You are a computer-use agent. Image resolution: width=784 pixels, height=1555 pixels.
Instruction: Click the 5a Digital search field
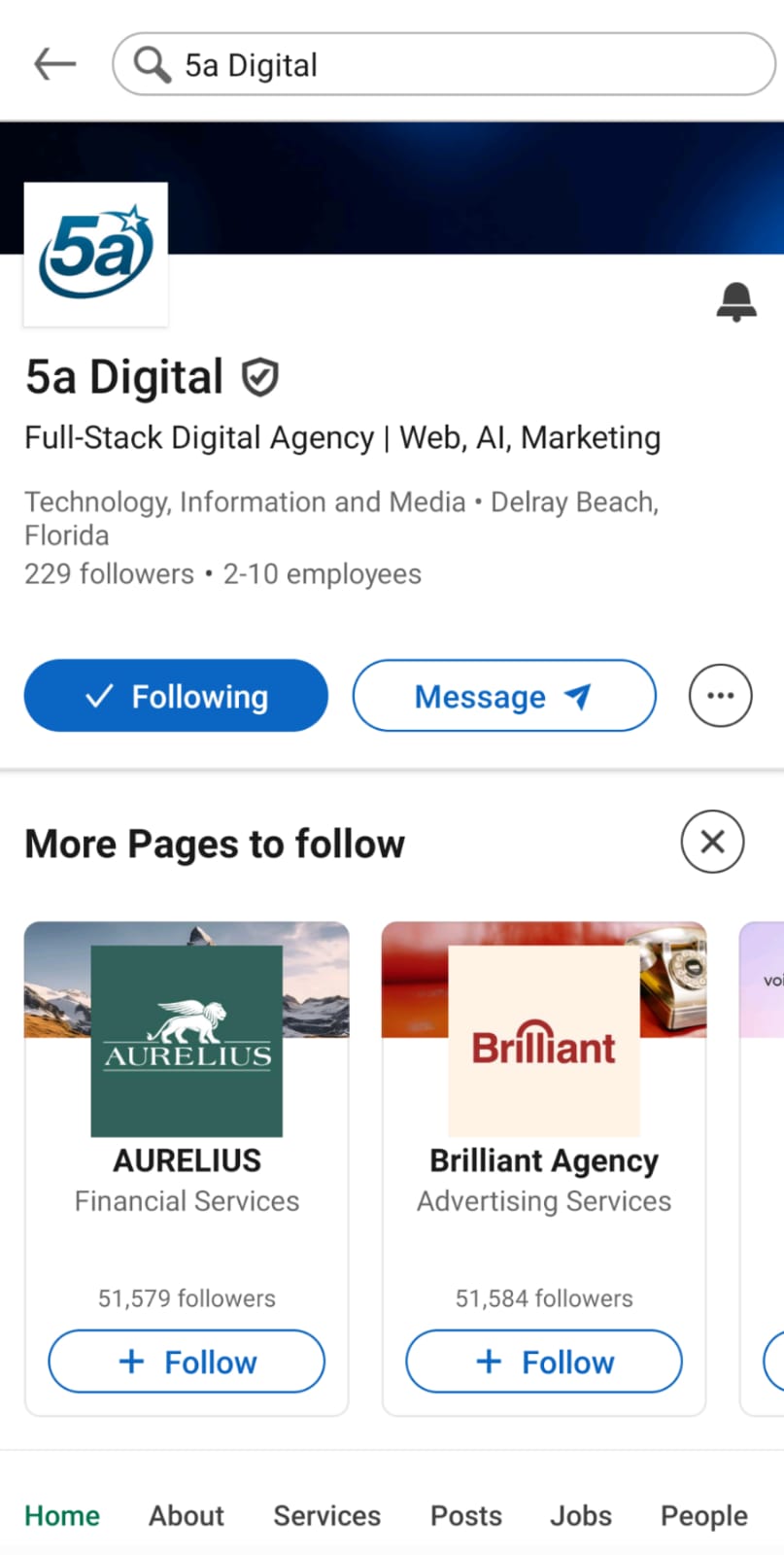click(x=444, y=64)
